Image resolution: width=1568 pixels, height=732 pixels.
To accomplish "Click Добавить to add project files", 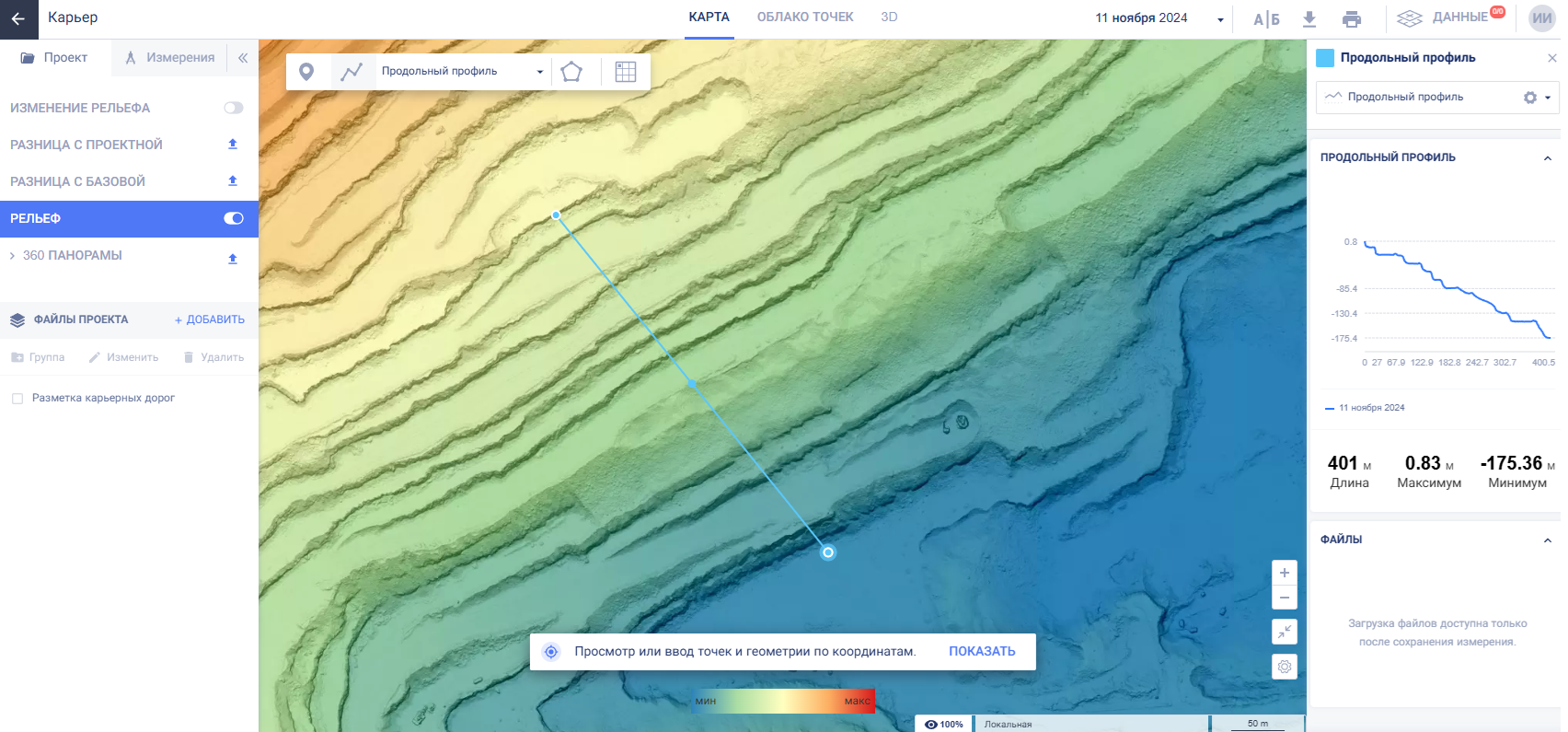I will 210,320.
